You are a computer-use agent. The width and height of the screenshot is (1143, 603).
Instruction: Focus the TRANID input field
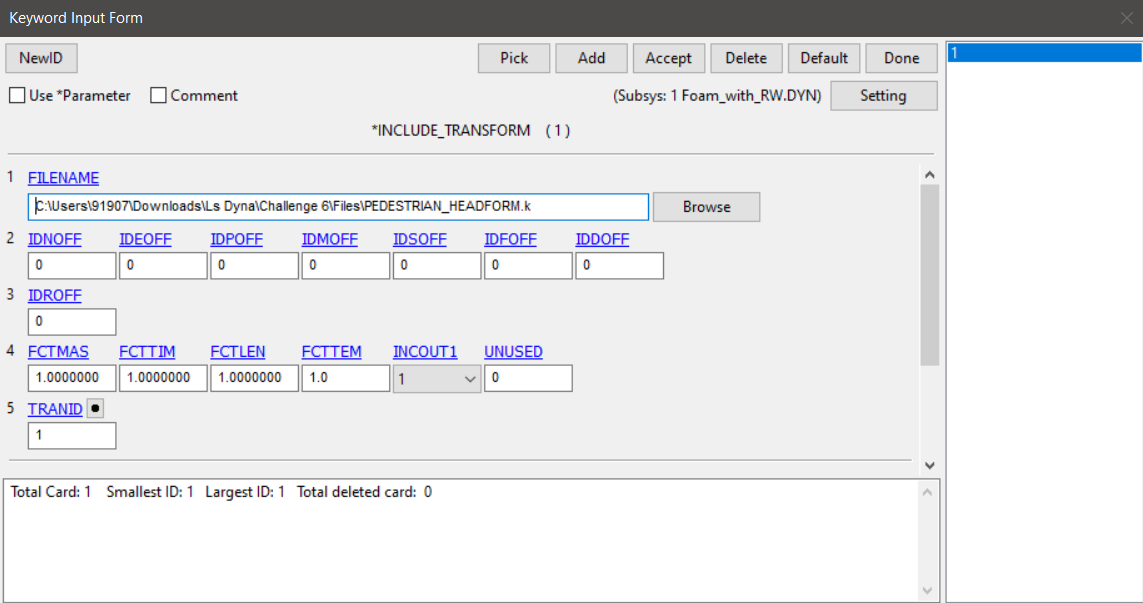coord(71,436)
